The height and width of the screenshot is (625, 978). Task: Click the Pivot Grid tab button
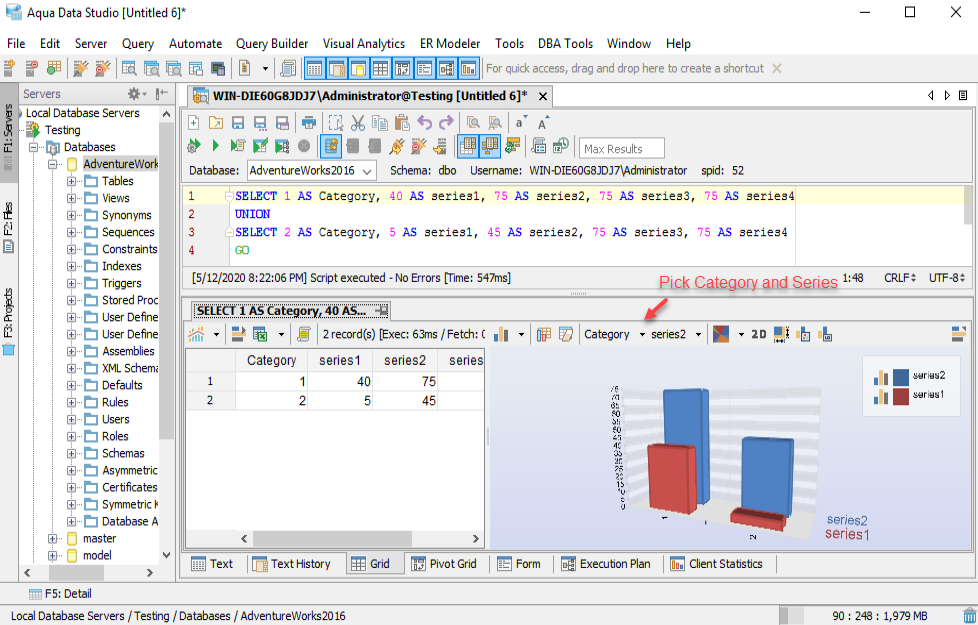(443, 564)
